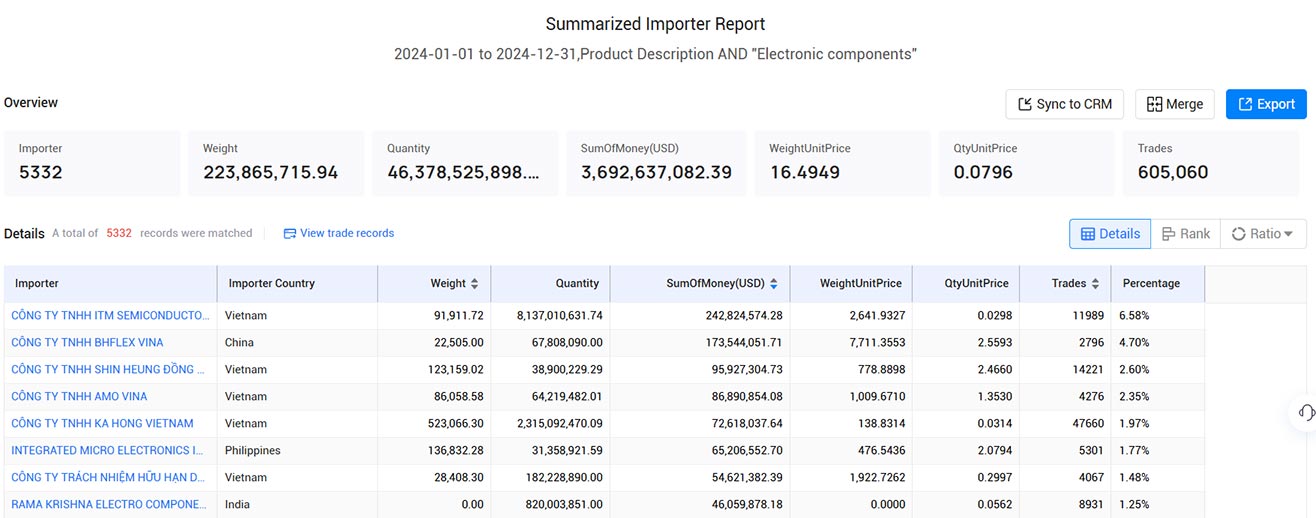Select the SumOfMoney(USD) overview card
This screenshot has width=1316, height=518.
[x=657, y=162]
